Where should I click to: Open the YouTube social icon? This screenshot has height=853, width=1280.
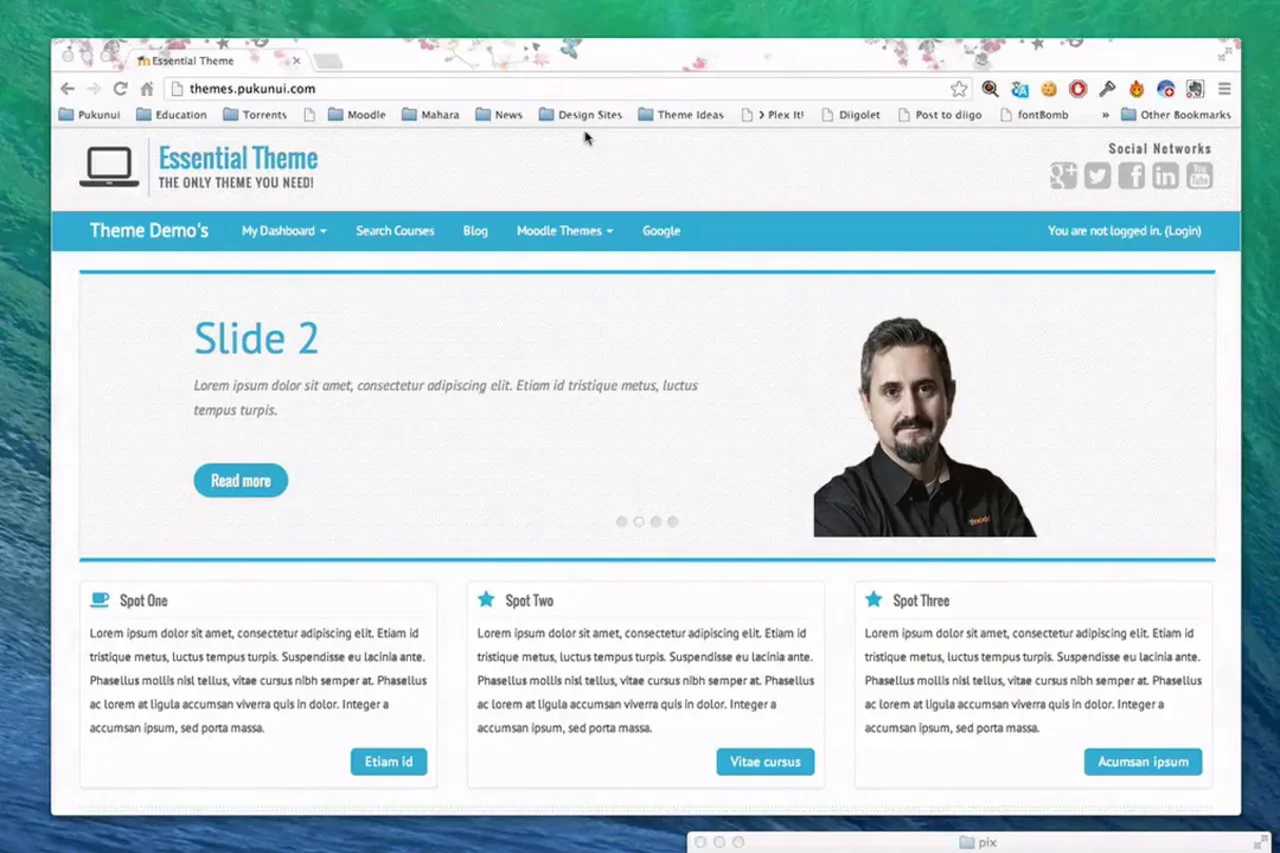click(x=1199, y=176)
